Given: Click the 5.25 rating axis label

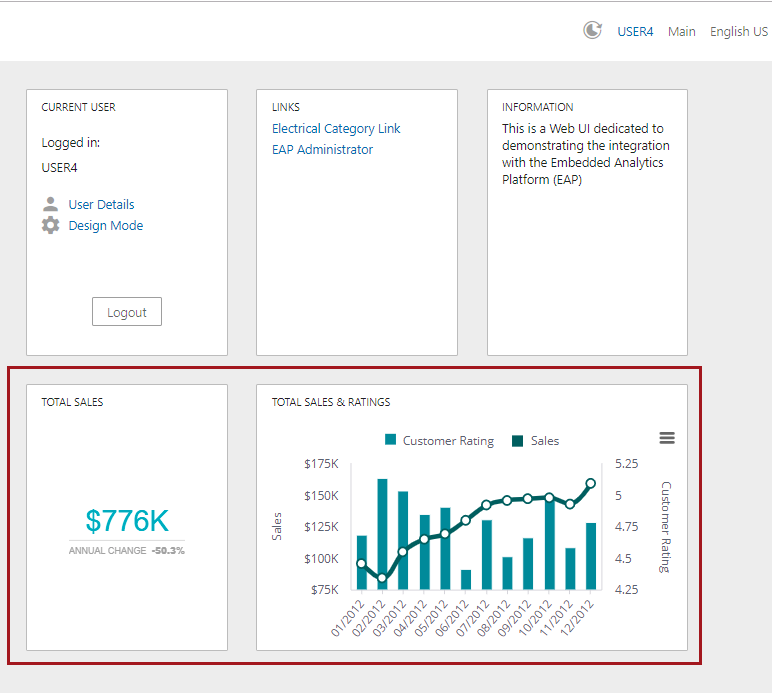Looking at the screenshot, I should pos(626,464).
